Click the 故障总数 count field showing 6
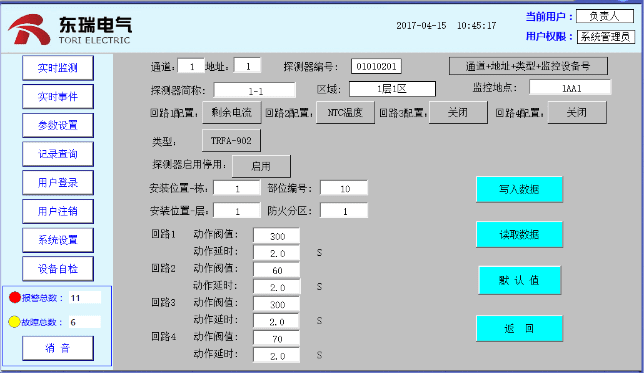This screenshot has width=644, height=373. pyautogui.click(x=85, y=322)
